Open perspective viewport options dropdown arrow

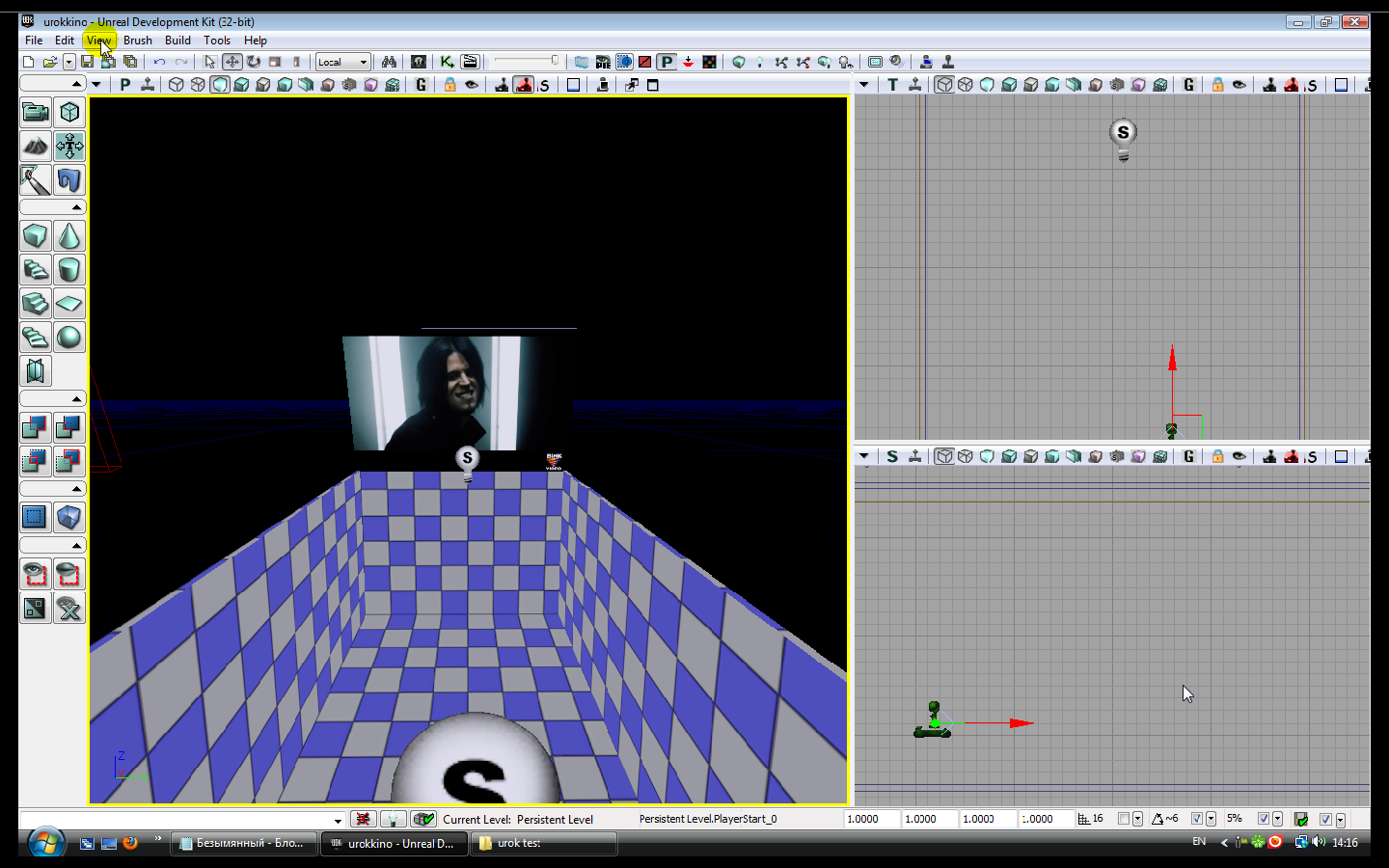point(95,85)
